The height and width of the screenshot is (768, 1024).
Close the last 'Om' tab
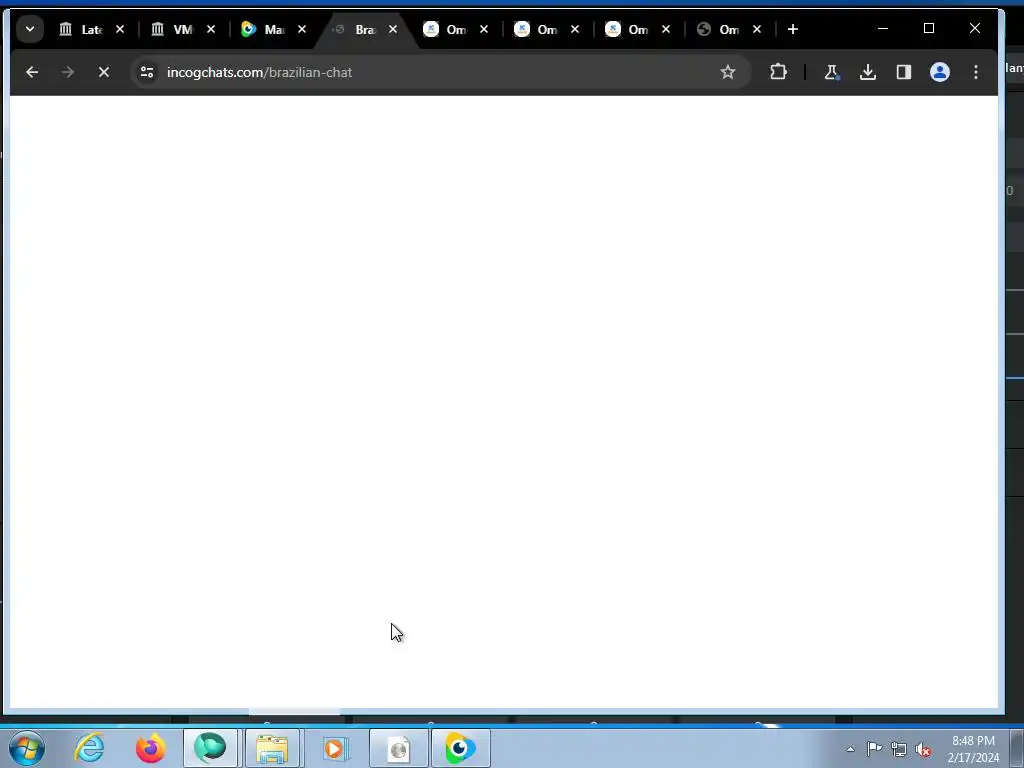point(757,29)
